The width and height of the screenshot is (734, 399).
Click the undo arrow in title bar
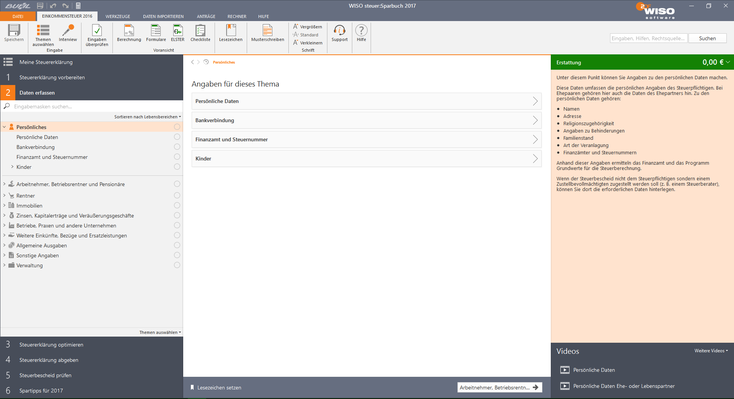53,6
